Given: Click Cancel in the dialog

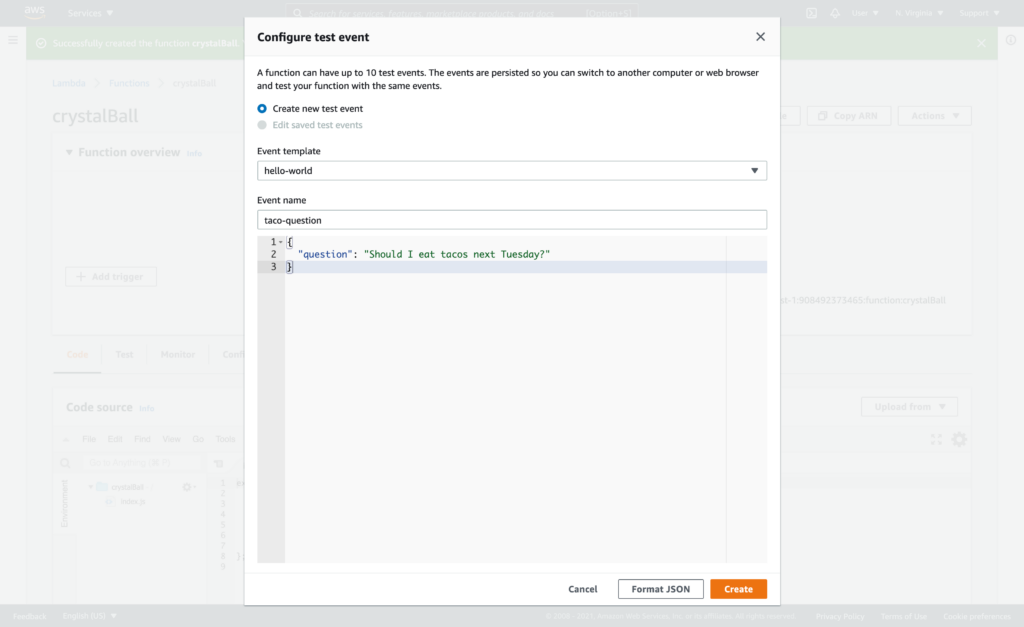Looking at the screenshot, I should [583, 589].
